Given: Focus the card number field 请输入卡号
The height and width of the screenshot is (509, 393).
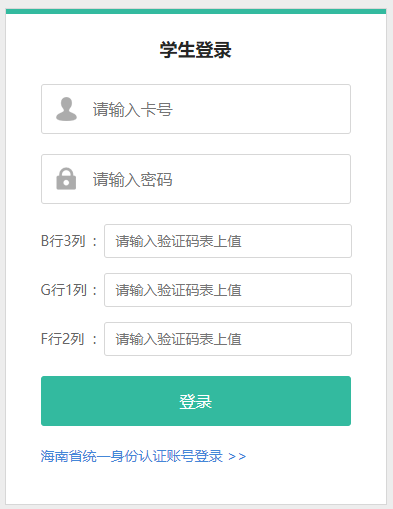Looking at the screenshot, I should pyautogui.click(x=196, y=109).
